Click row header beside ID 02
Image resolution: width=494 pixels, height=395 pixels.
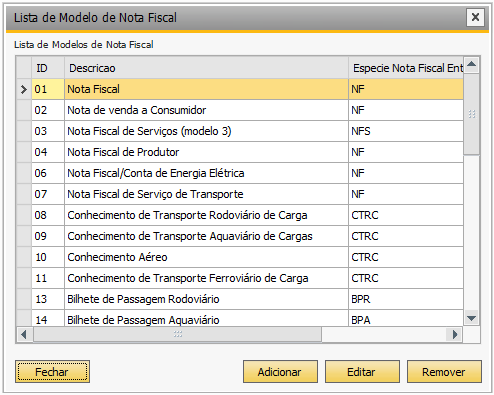(x=24, y=110)
